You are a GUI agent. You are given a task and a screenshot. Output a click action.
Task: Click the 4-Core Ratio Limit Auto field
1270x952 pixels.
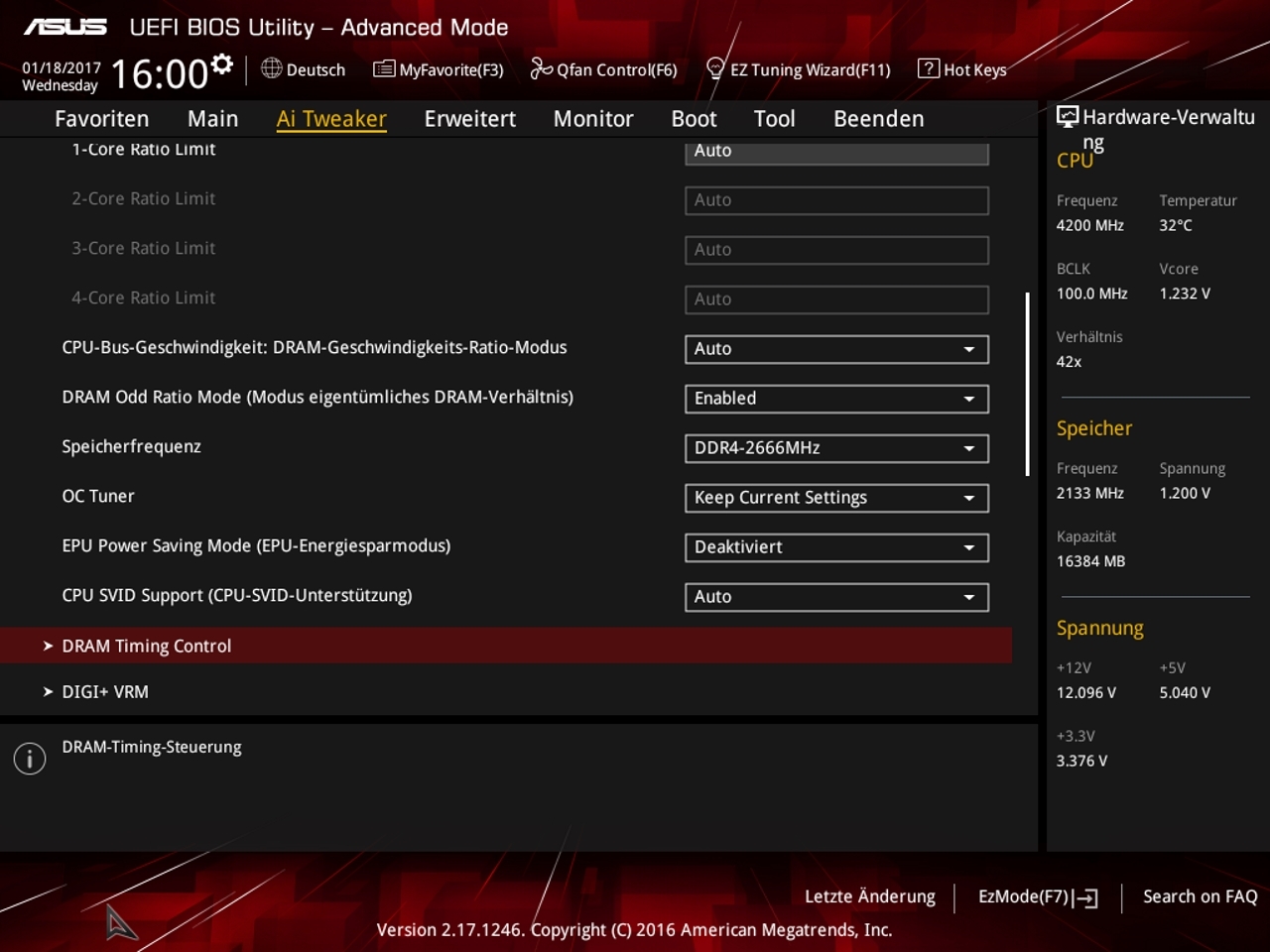(836, 299)
